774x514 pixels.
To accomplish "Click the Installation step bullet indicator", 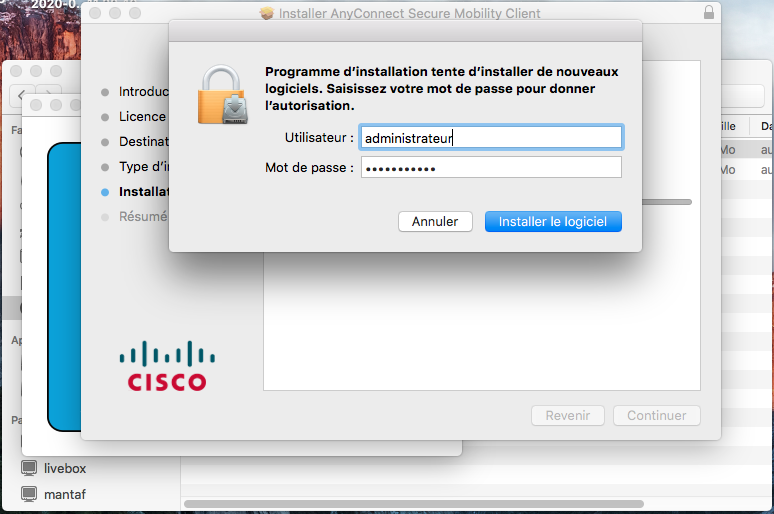I will click(105, 192).
